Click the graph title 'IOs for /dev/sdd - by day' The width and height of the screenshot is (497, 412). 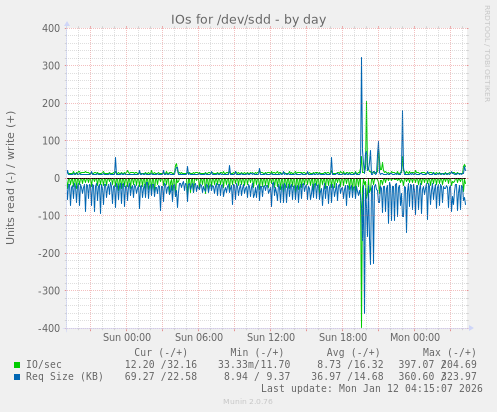click(x=248, y=20)
